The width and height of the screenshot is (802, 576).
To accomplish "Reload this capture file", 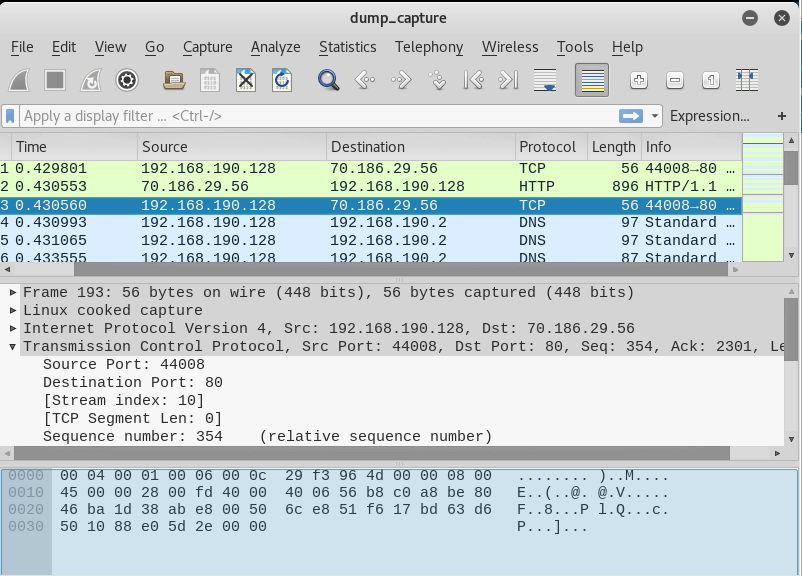I will tap(281, 80).
